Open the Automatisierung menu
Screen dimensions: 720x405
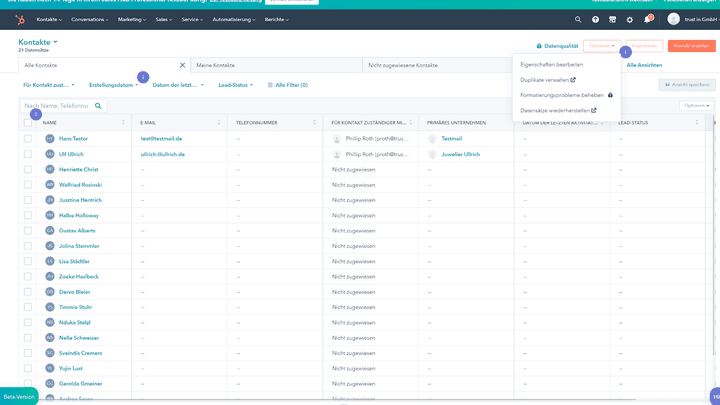point(234,20)
